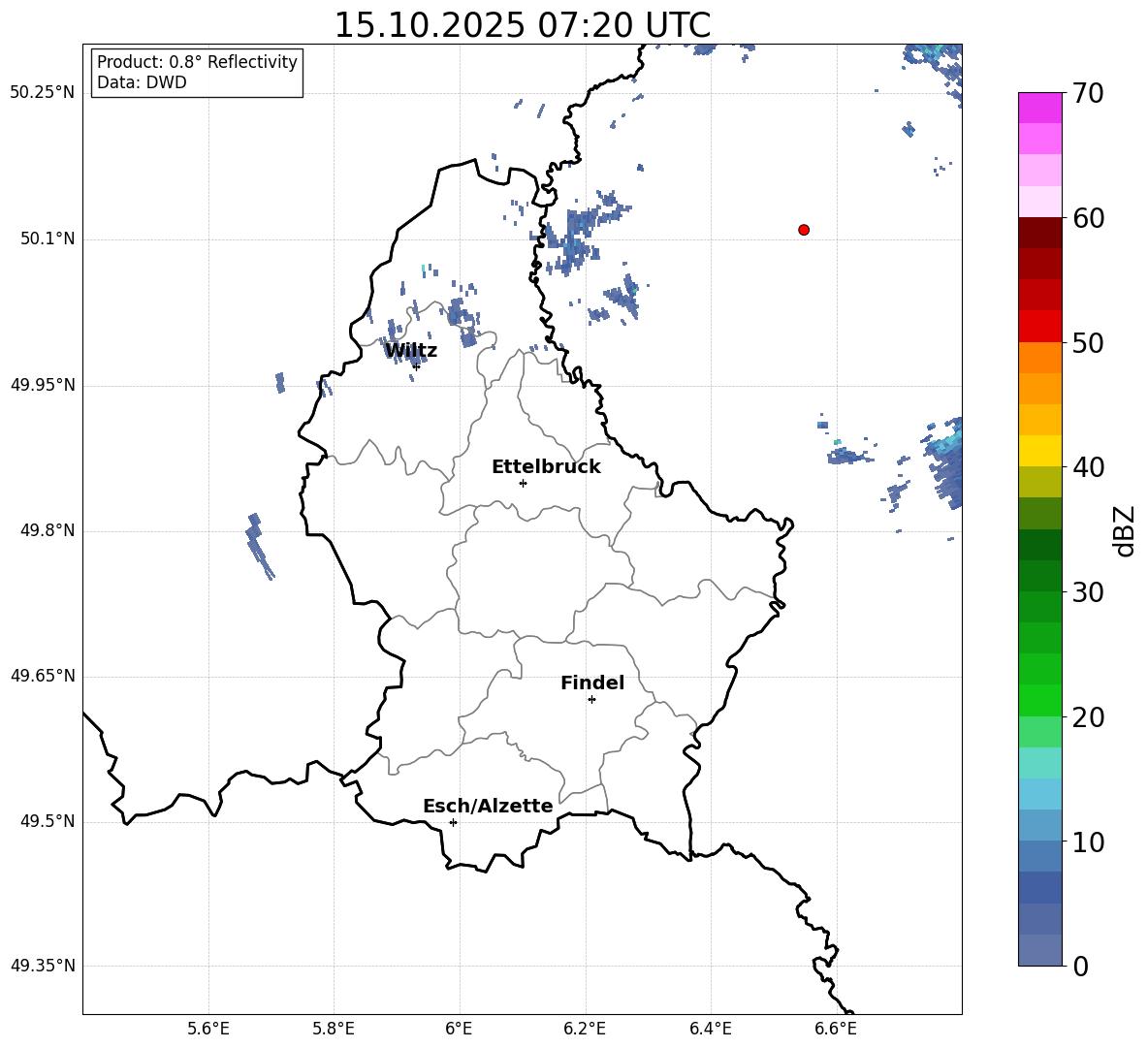1148x1048 pixels.
Task: Click the colorbar tick label 60
Action: (1088, 218)
